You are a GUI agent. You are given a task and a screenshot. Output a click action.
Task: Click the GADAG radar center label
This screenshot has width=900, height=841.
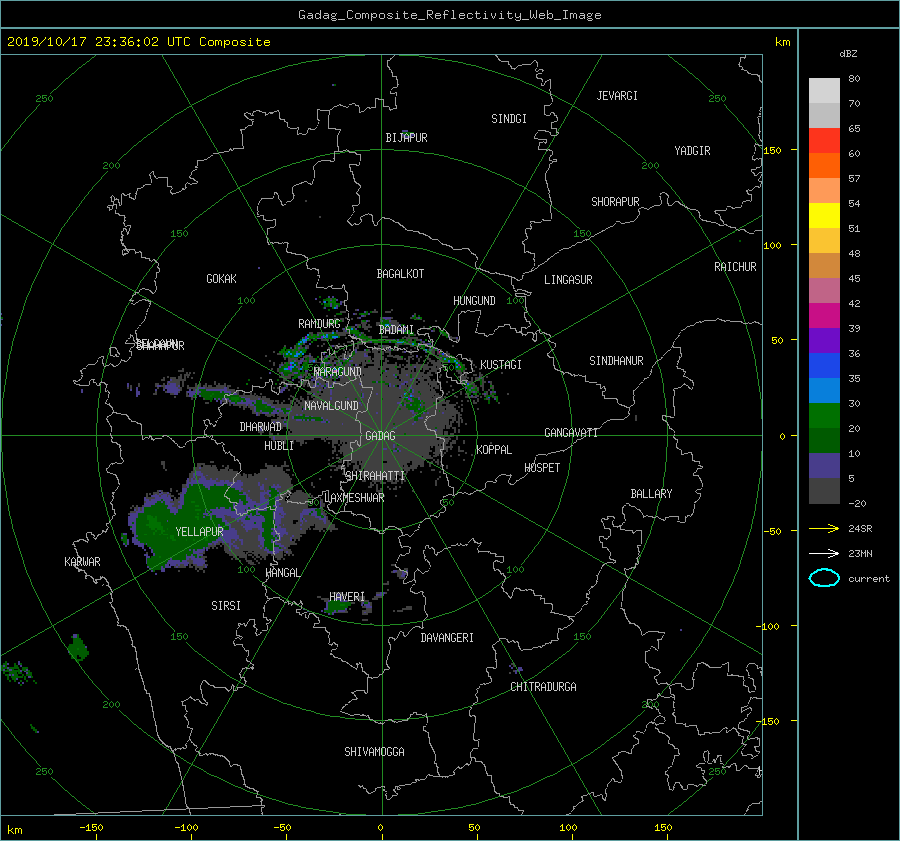[x=381, y=436]
